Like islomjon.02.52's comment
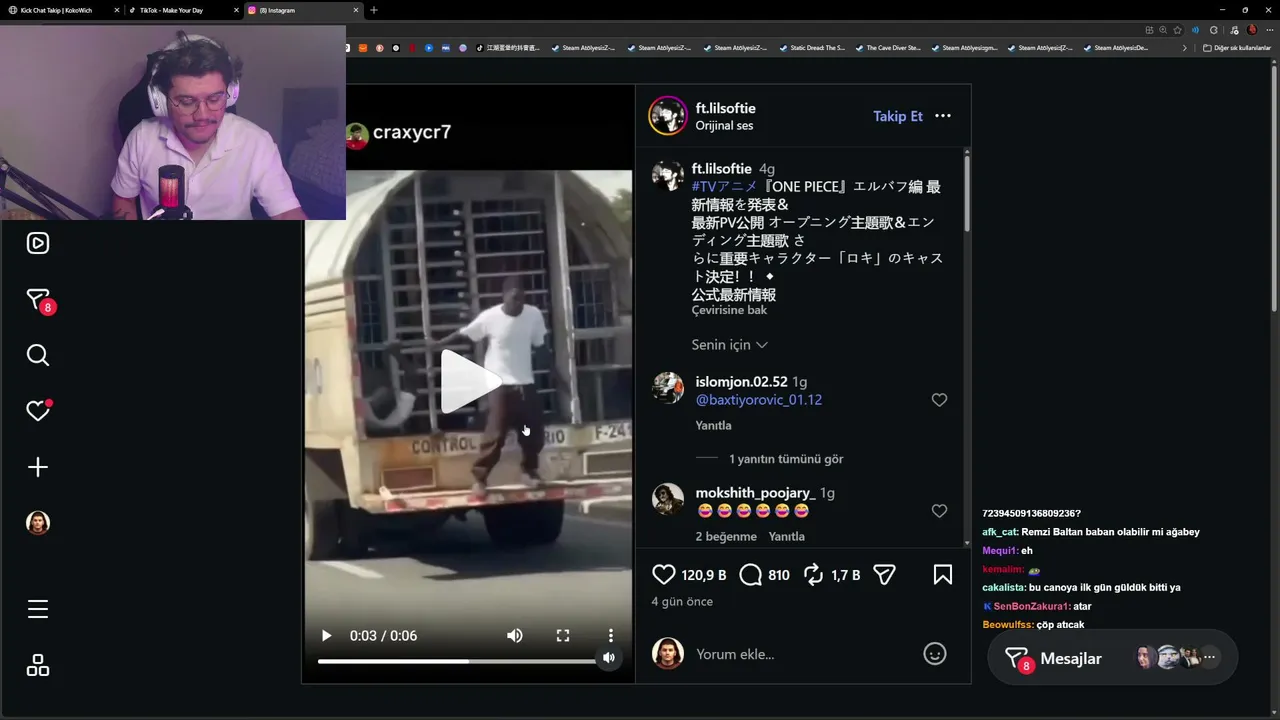The width and height of the screenshot is (1280, 720). coord(939,400)
